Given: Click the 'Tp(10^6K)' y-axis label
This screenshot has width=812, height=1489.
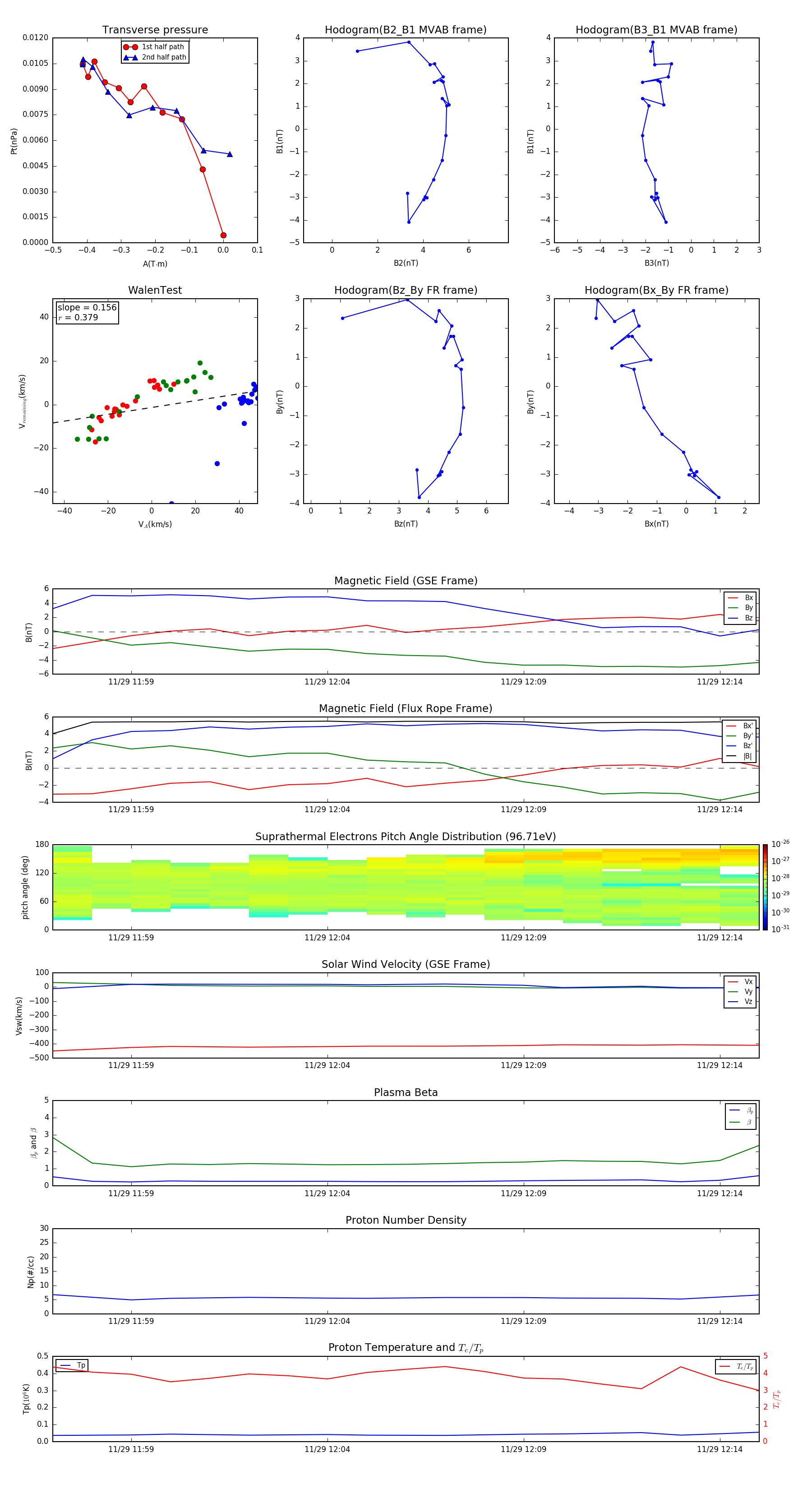Looking at the screenshot, I should tap(26, 1399).
